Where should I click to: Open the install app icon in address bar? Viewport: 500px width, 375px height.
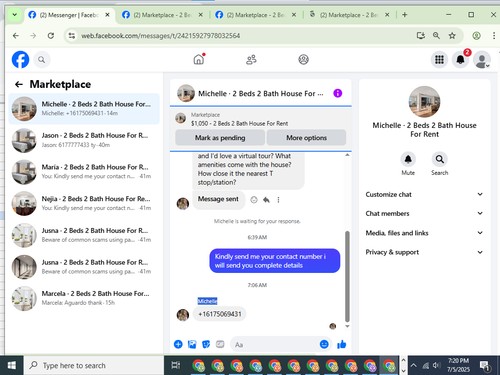[x=421, y=36]
